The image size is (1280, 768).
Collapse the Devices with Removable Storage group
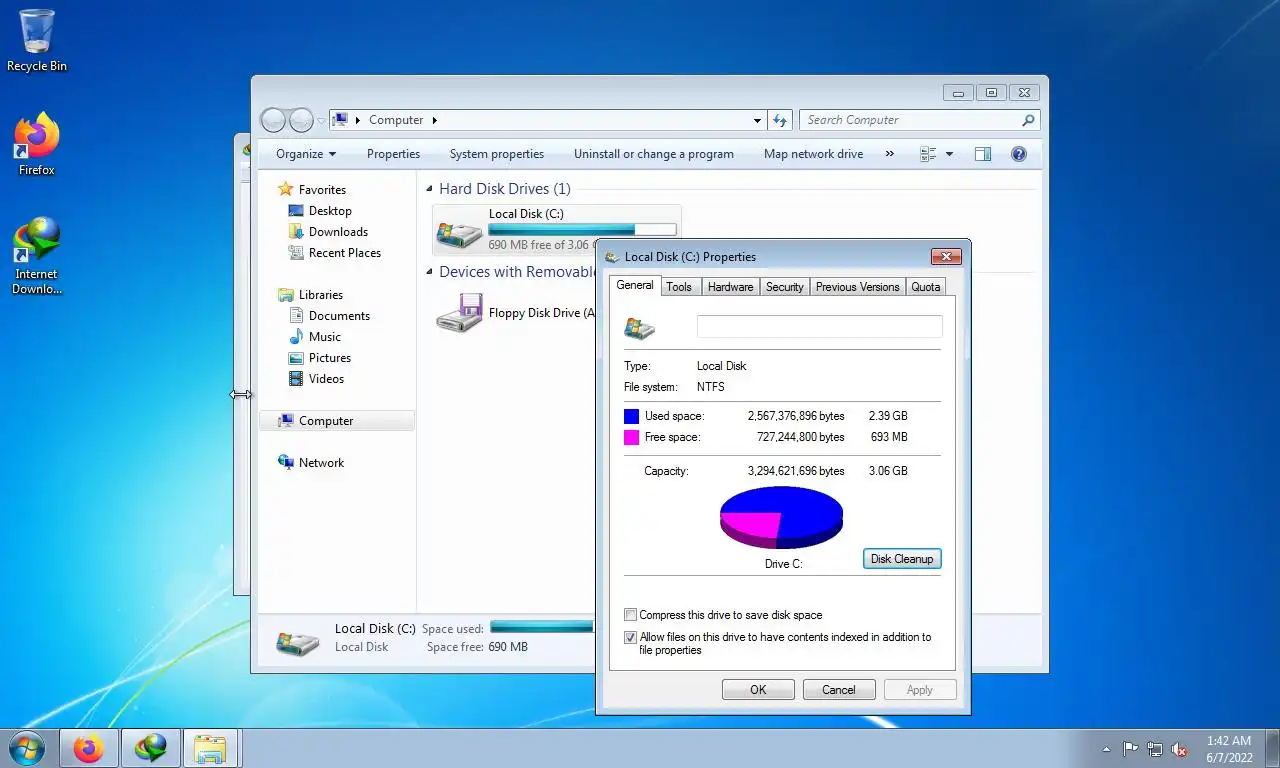[x=430, y=272]
